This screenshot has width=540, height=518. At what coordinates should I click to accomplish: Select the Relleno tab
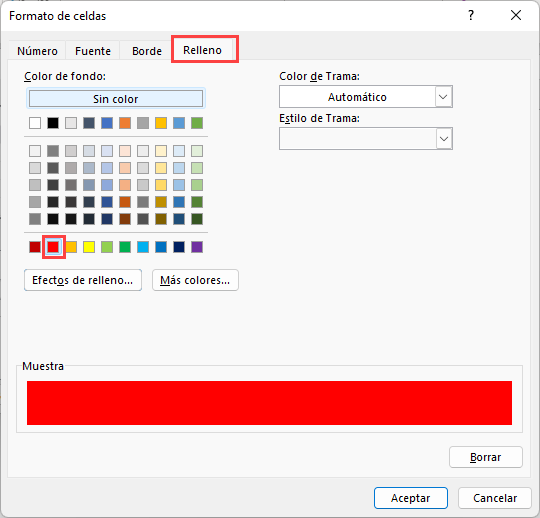pos(202,50)
